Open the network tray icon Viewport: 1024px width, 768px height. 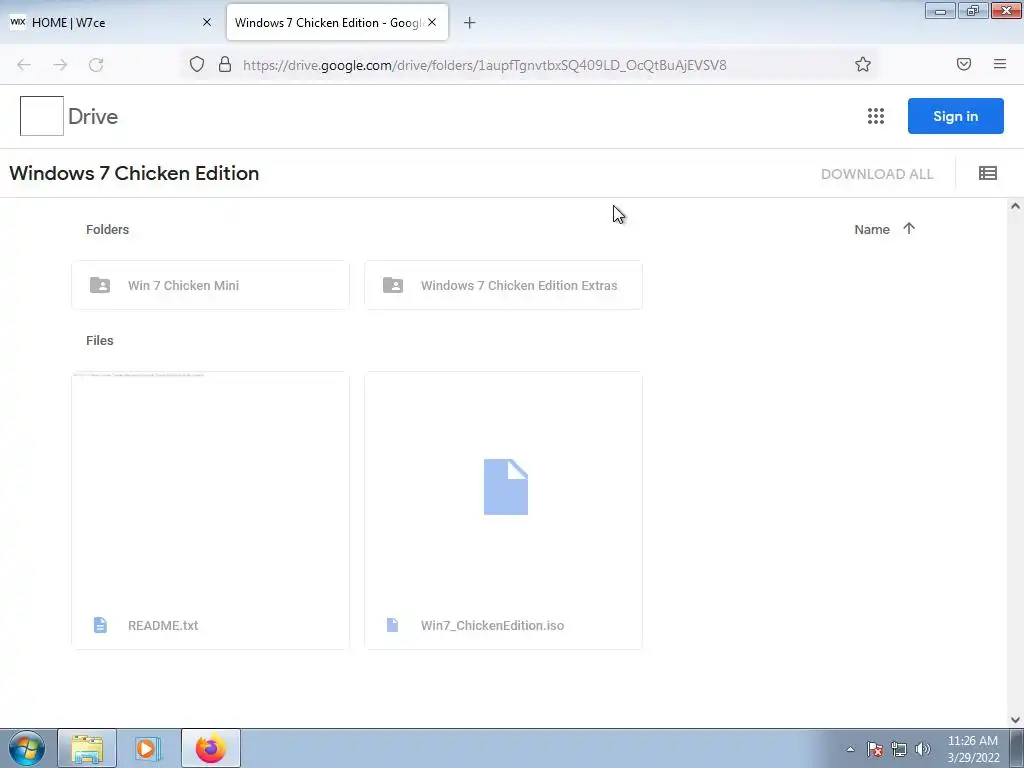(899, 749)
